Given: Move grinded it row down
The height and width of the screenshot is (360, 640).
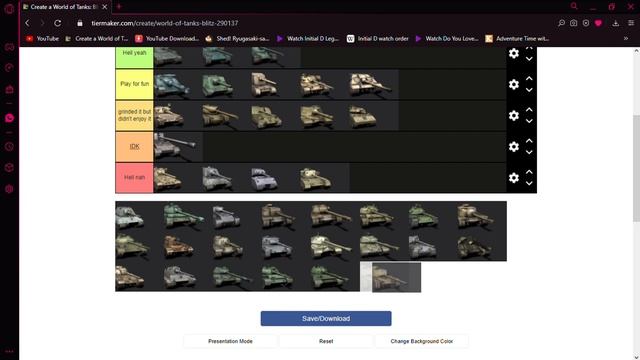Looking at the screenshot, I should (529, 121).
